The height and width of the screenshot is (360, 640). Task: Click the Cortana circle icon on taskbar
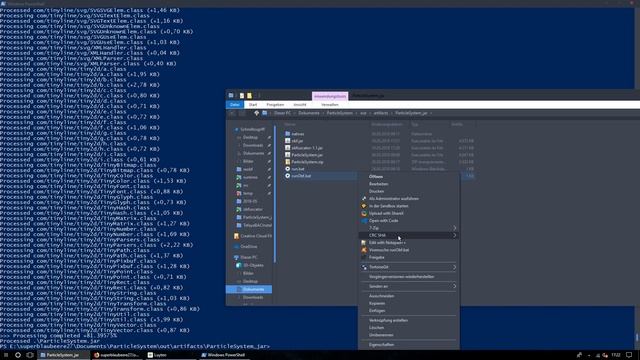[18, 355]
